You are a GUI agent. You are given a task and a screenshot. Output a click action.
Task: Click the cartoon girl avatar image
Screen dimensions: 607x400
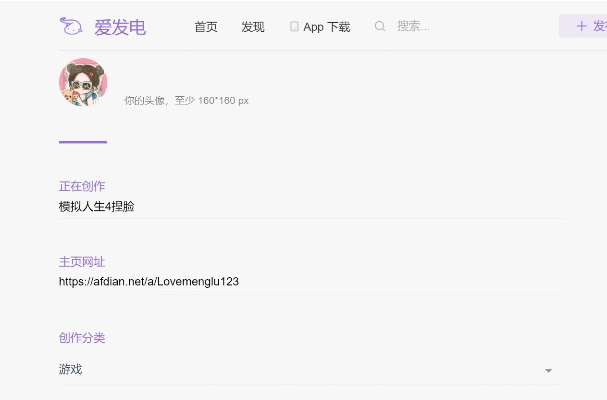(x=83, y=83)
